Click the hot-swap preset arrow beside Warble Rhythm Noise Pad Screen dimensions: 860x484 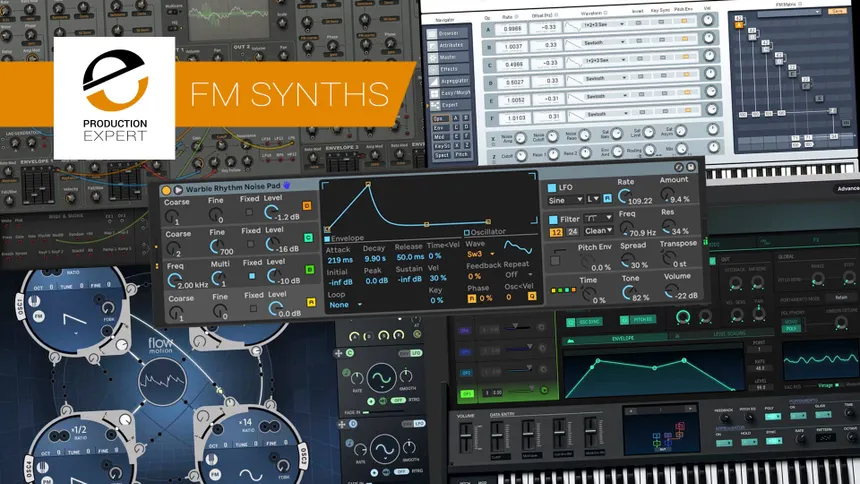coord(178,190)
